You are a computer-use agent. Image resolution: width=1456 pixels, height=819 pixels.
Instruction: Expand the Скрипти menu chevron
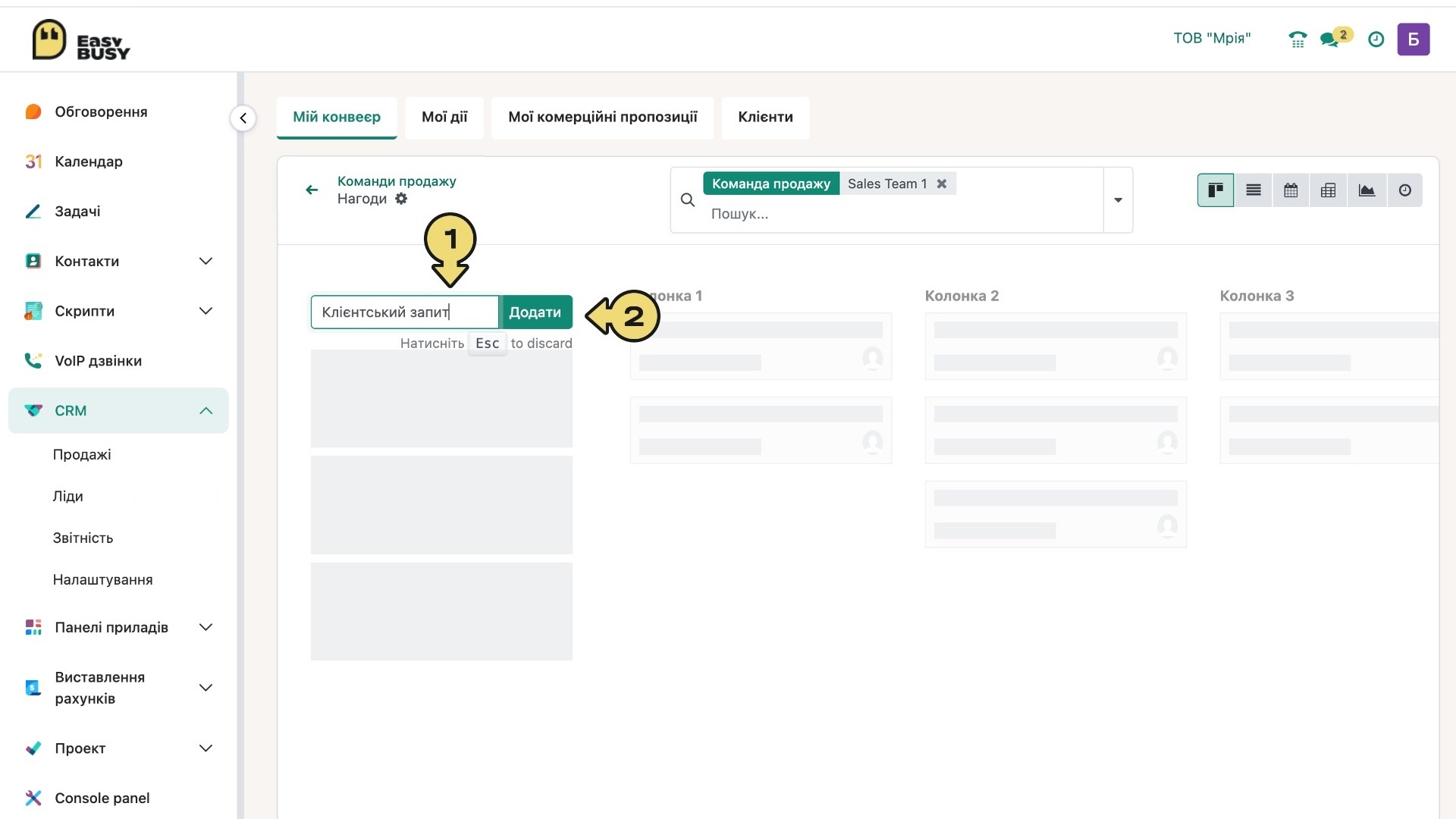click(206, 311)
